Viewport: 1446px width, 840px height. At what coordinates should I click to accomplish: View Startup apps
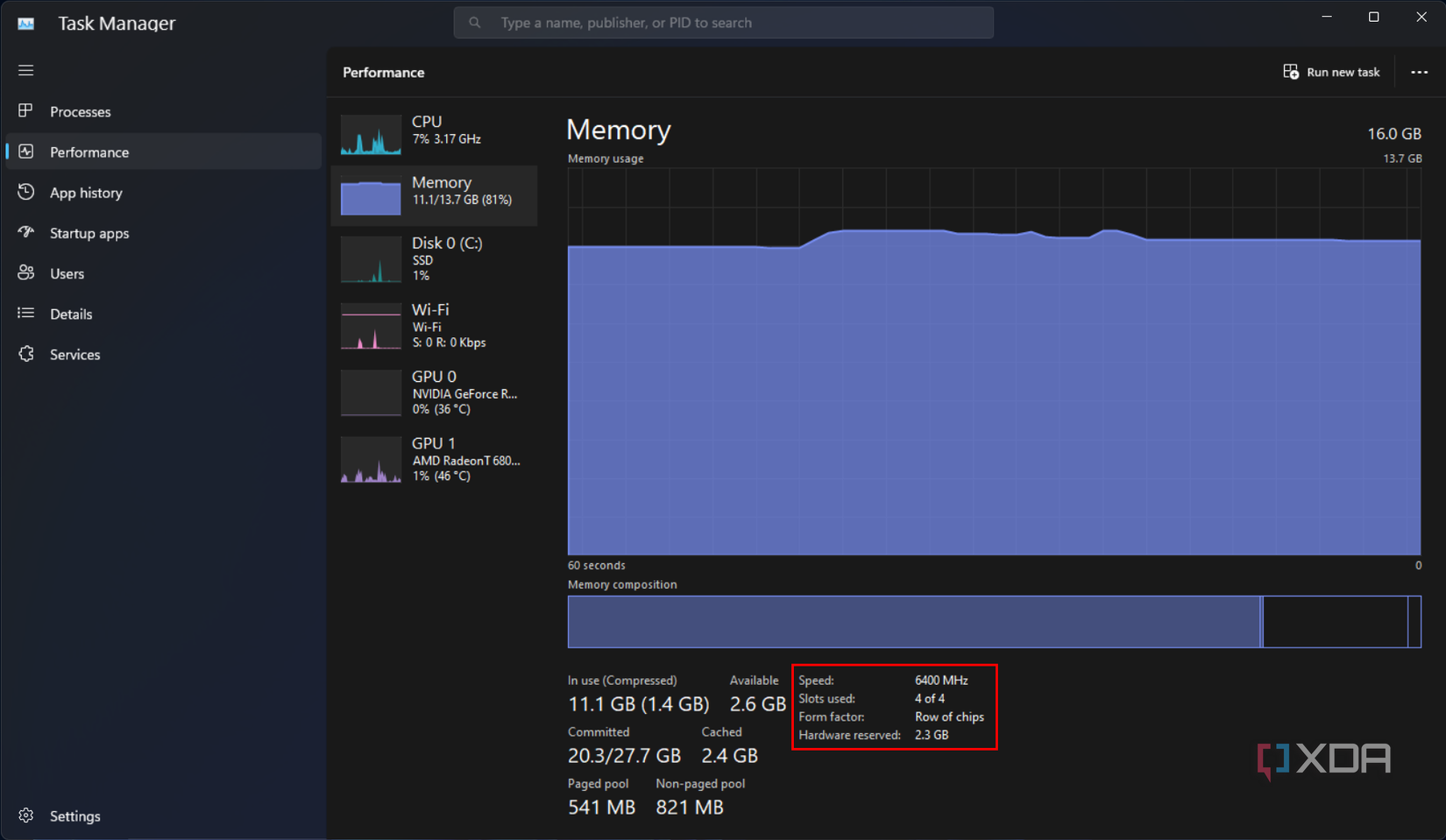[x=90, y=232]
